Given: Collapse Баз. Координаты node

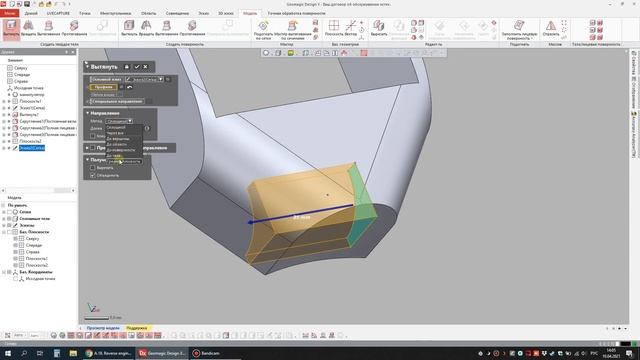Looking at the screenshot, I should 4,272.
